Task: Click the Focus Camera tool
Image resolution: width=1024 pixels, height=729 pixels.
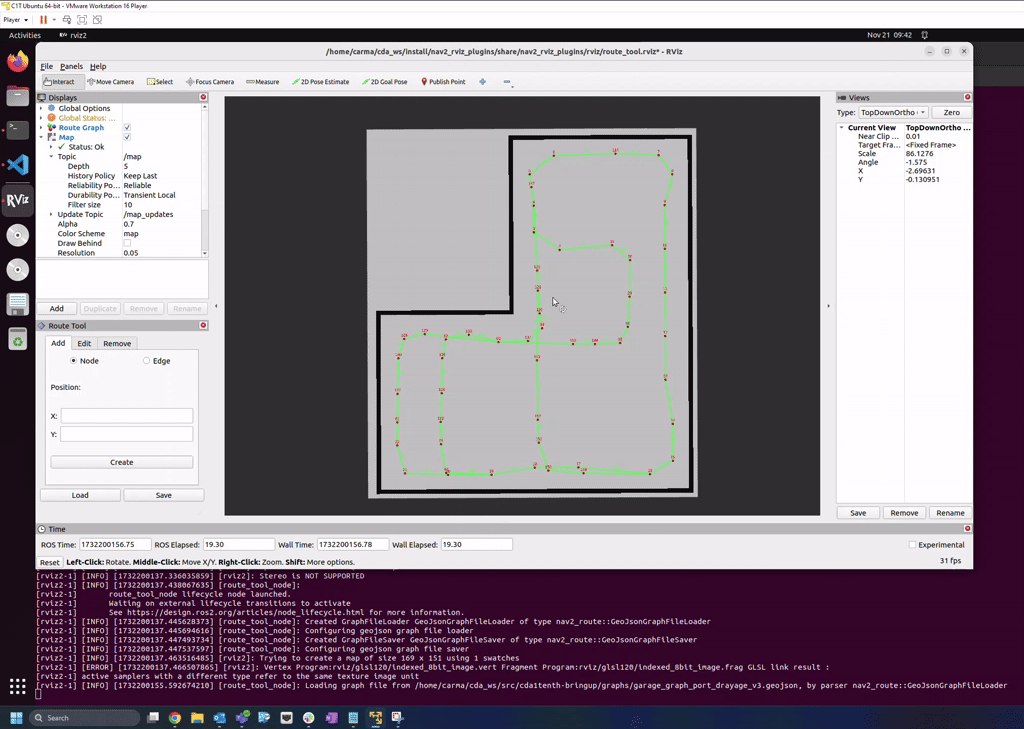Action: pos(210,82)
